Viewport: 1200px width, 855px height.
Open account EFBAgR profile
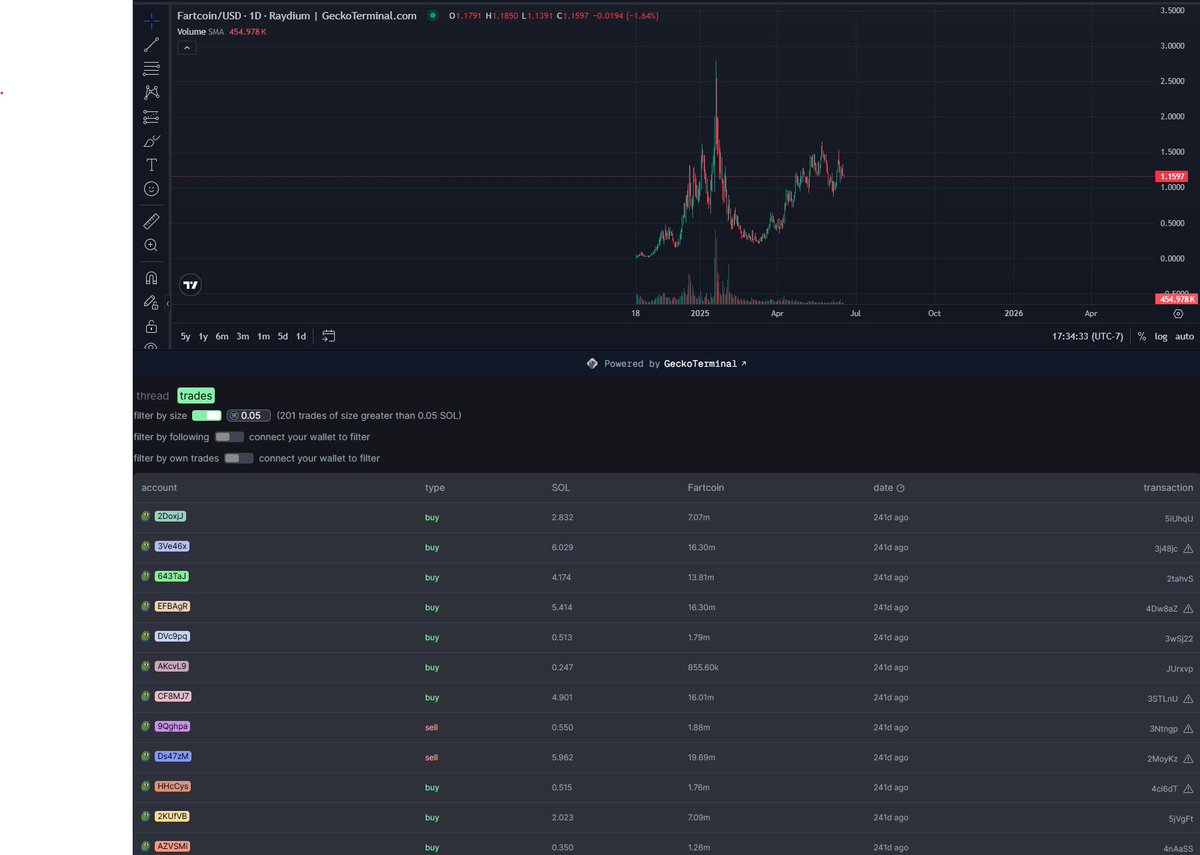172,607
